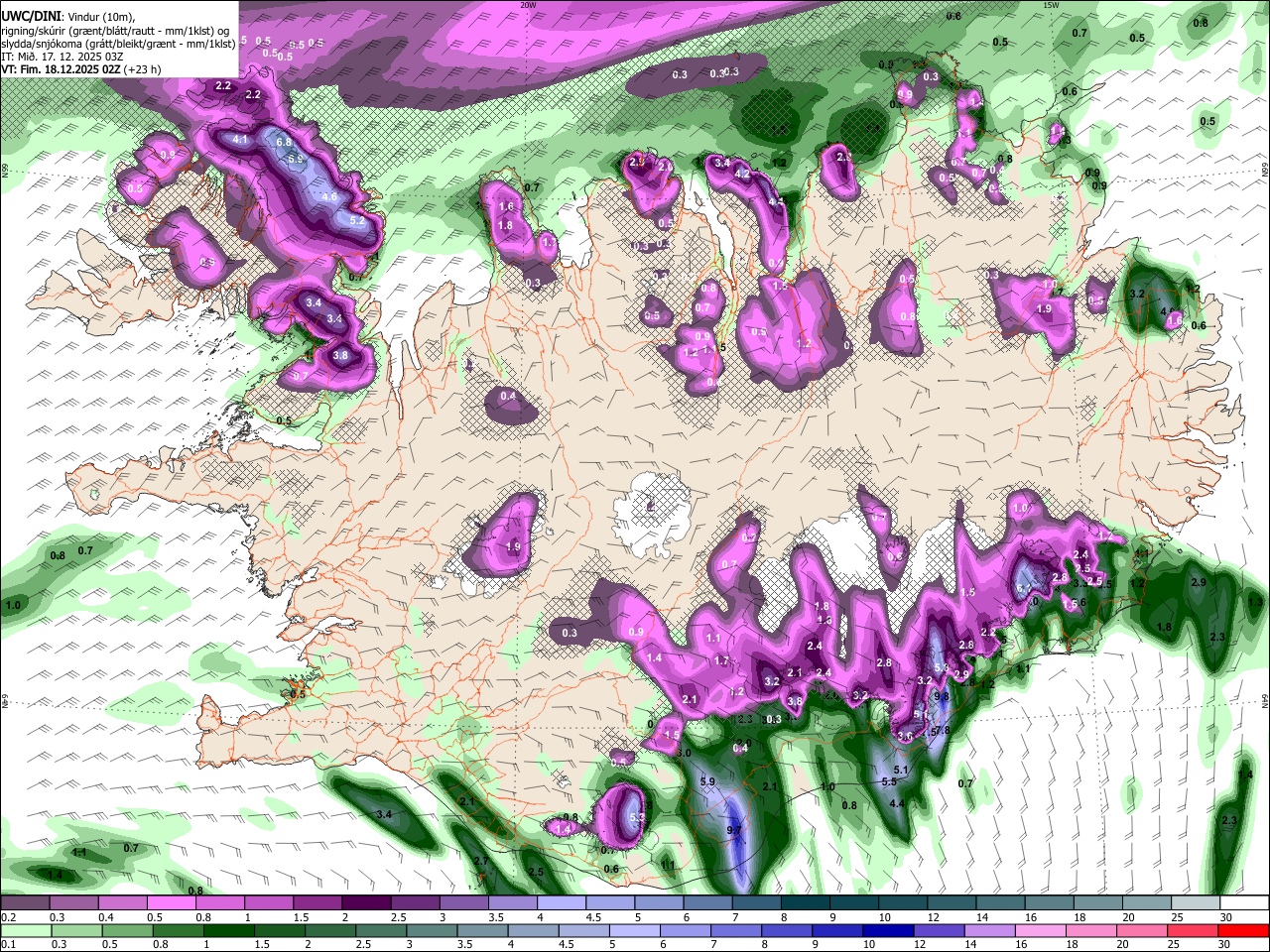The height and width of the screenshot is (952, 1270).
Task: Select the init time line 'IT: Mið. 17. 12. 2025 03Z'
Action: (x=62, y=57)
